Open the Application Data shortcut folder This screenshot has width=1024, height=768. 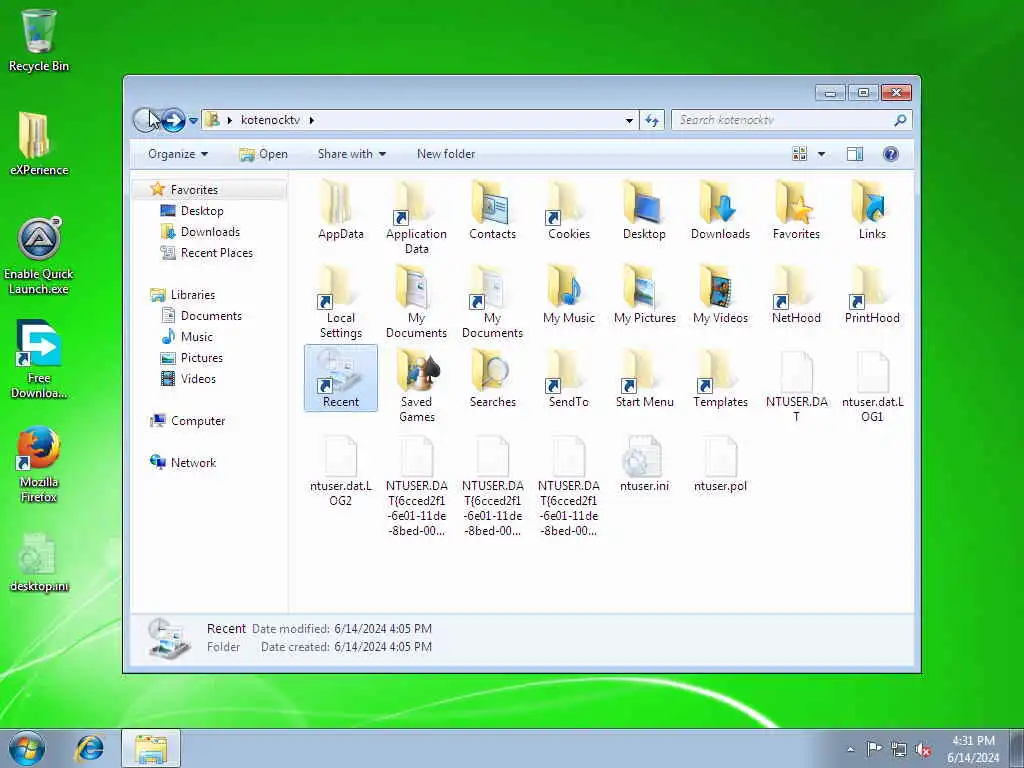coord(416,217)
